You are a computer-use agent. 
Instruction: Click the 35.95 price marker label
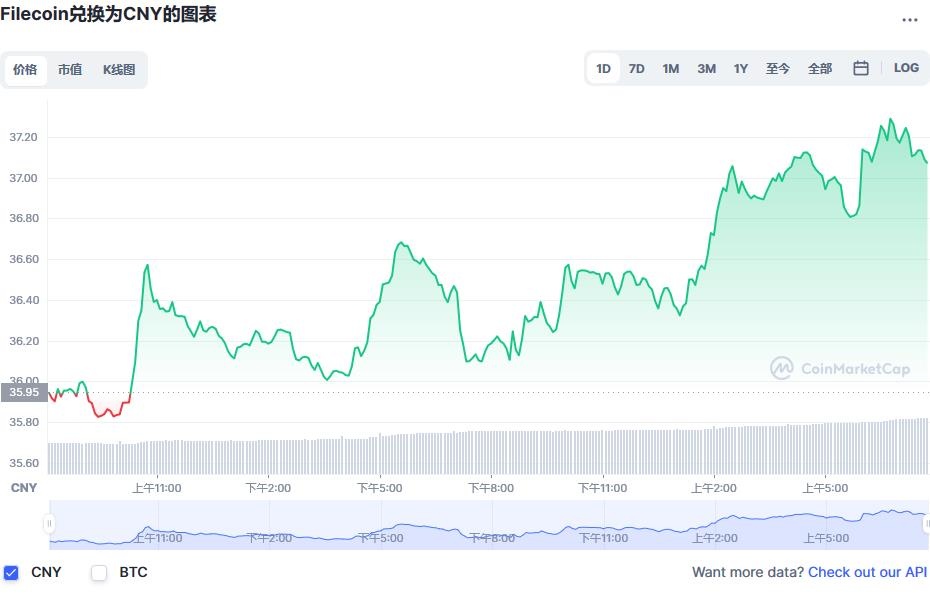(25, 393)
